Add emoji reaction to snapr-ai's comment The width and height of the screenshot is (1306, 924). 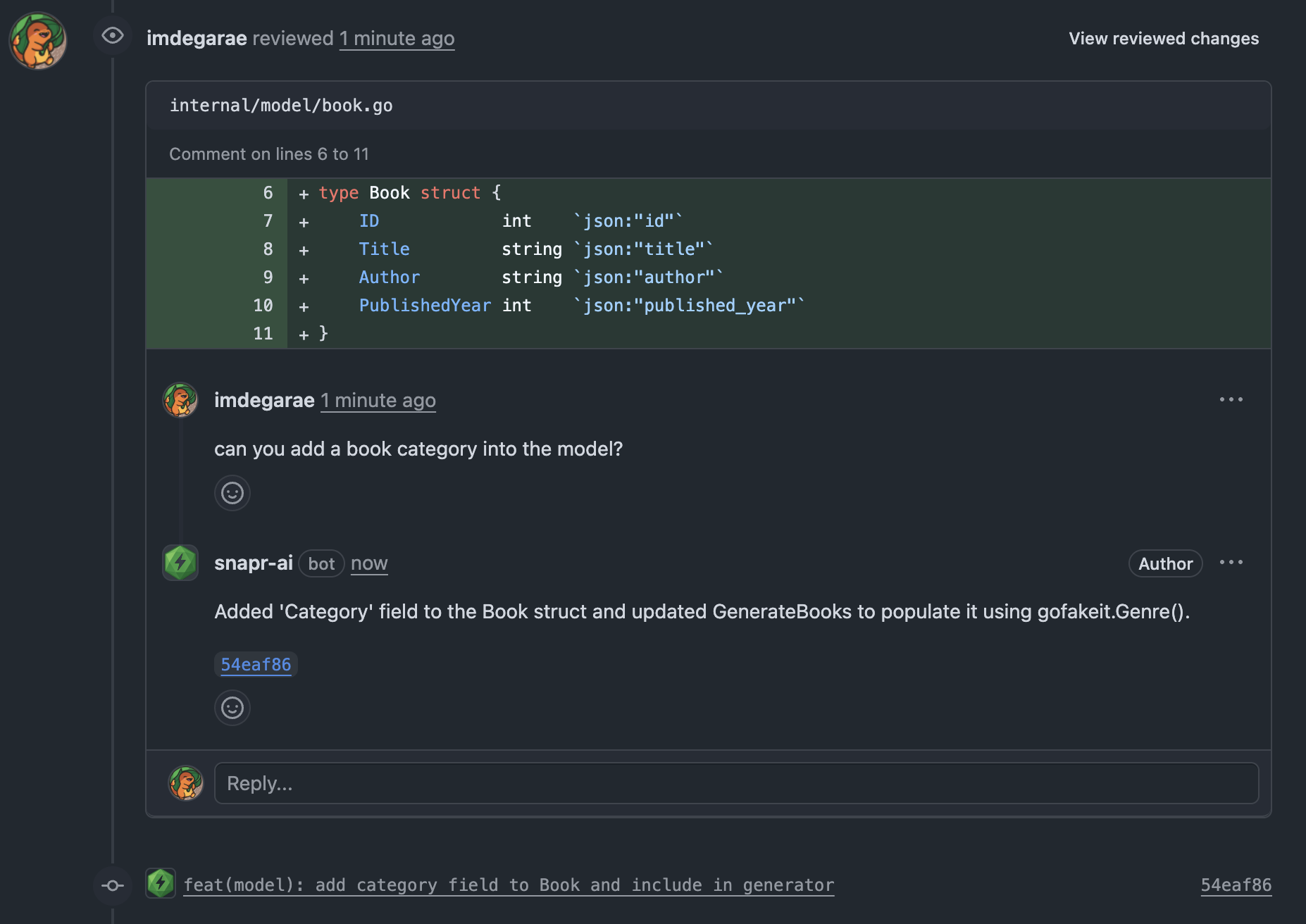232,708
